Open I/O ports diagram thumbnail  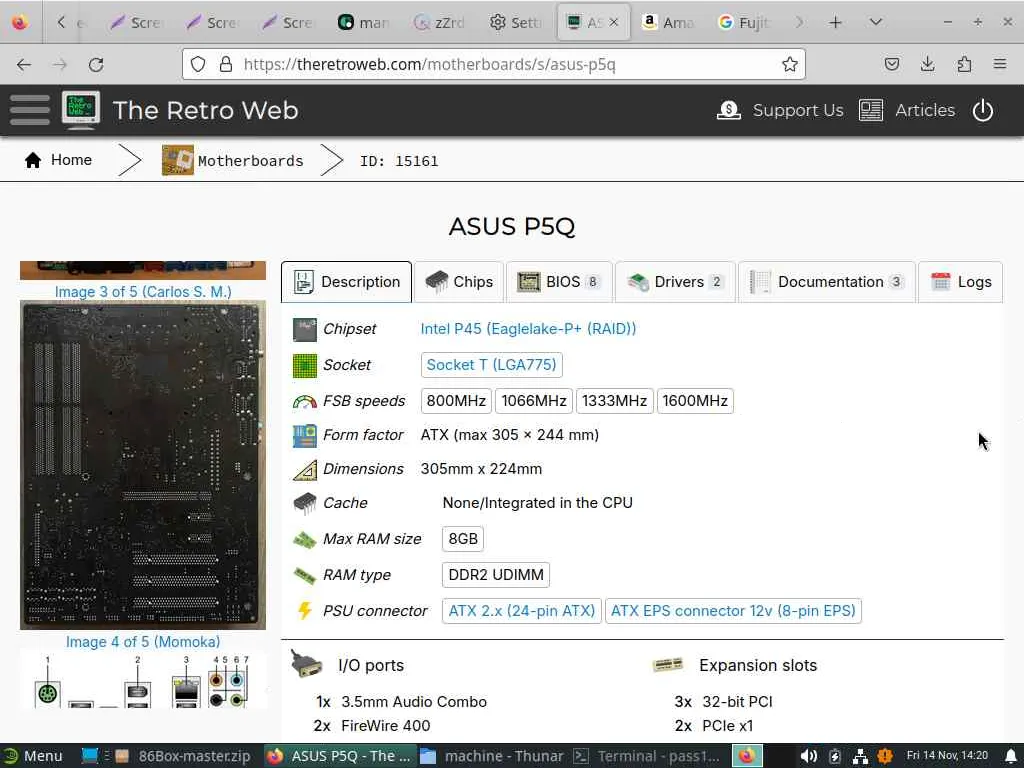click(x=143, y=680)
